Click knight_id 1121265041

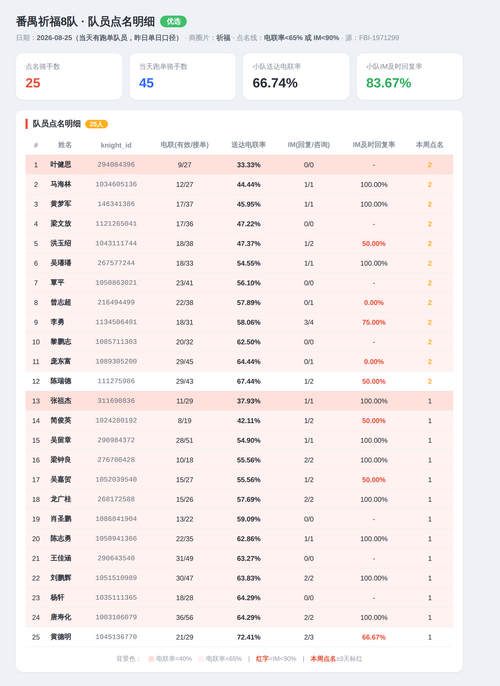click(x=116, y=224)
